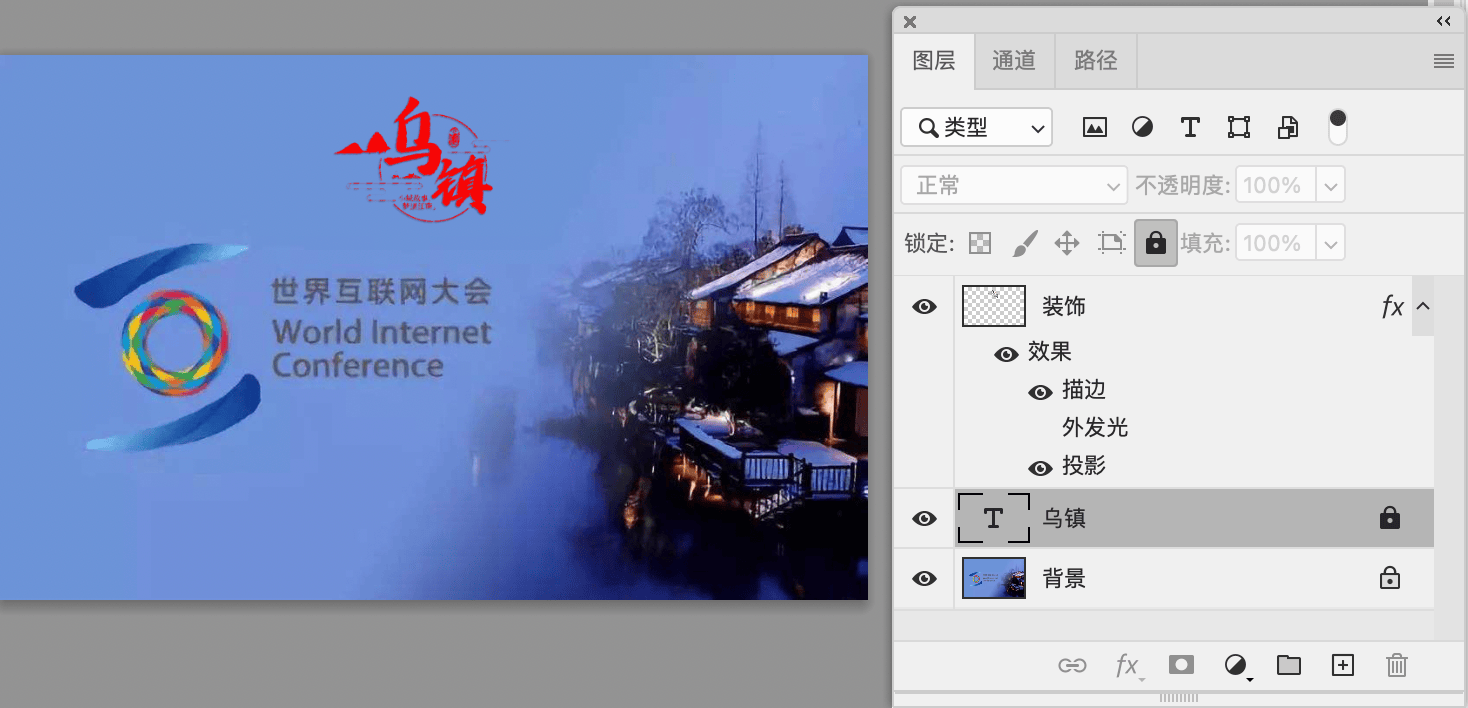Click the lock transparent pixels icon
This screenshot has height=708, width=1468.
[981, 243]
